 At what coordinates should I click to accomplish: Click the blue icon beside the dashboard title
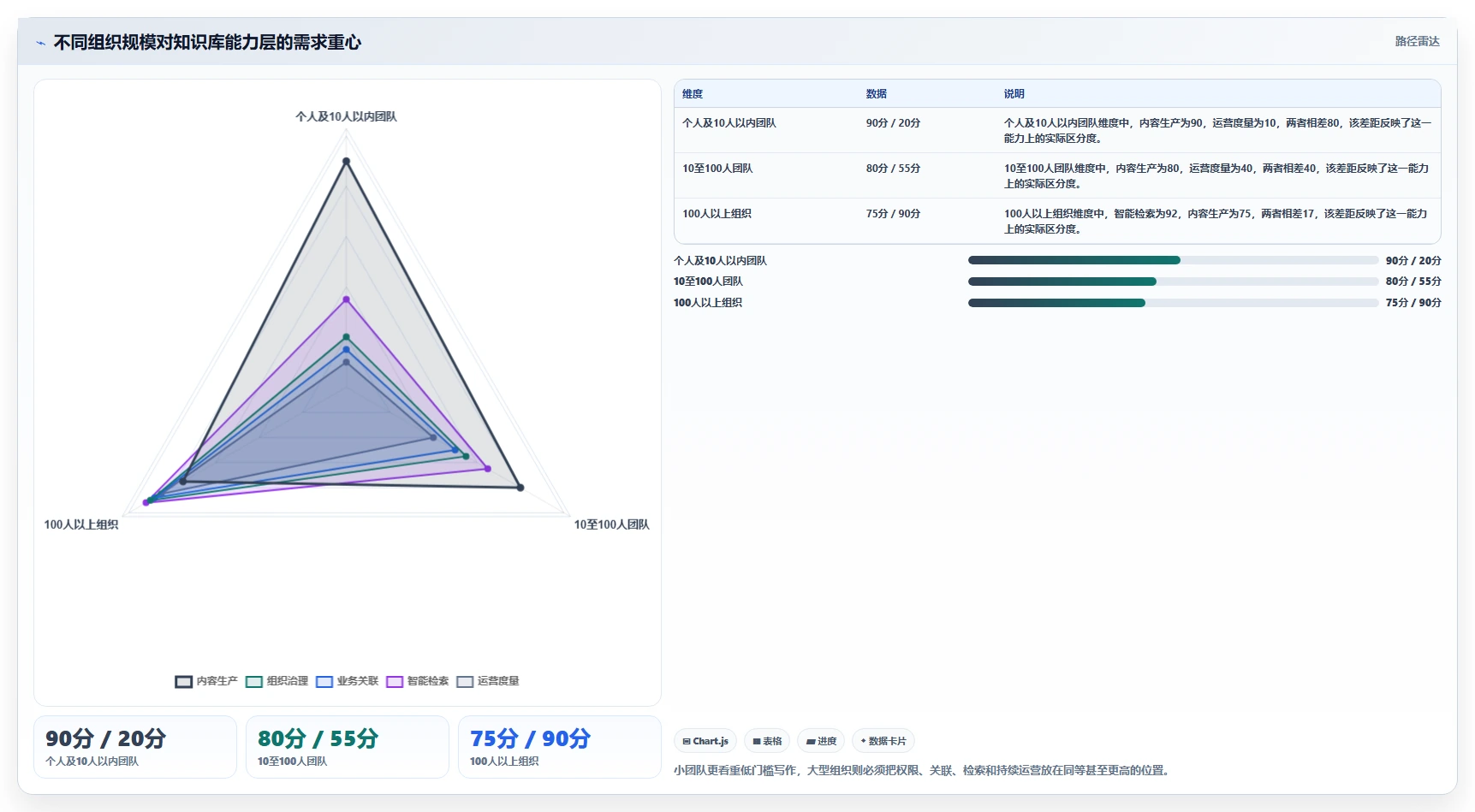pos(40,43)
